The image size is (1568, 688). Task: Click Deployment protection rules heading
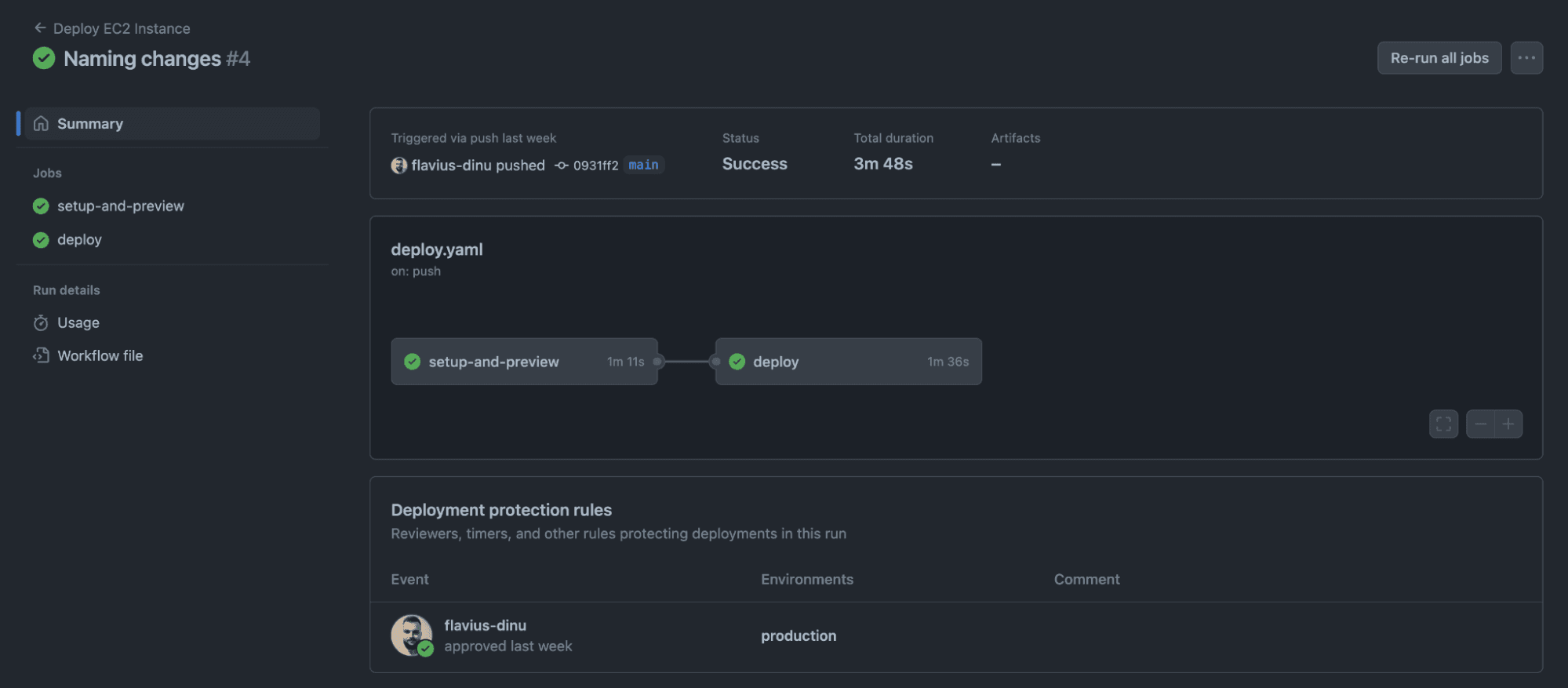click(501, 510)
